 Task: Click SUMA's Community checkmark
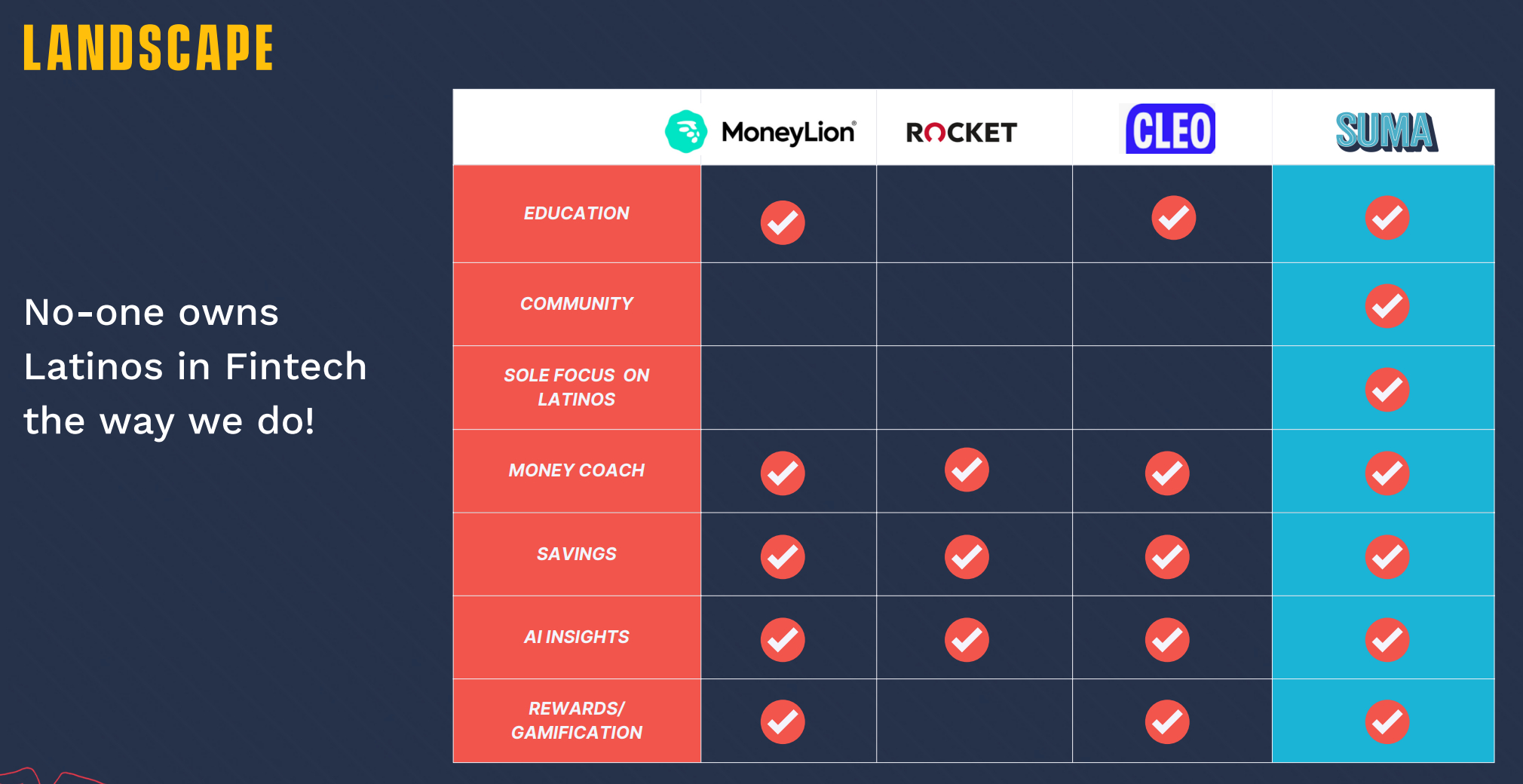(x=1387, y=306)
